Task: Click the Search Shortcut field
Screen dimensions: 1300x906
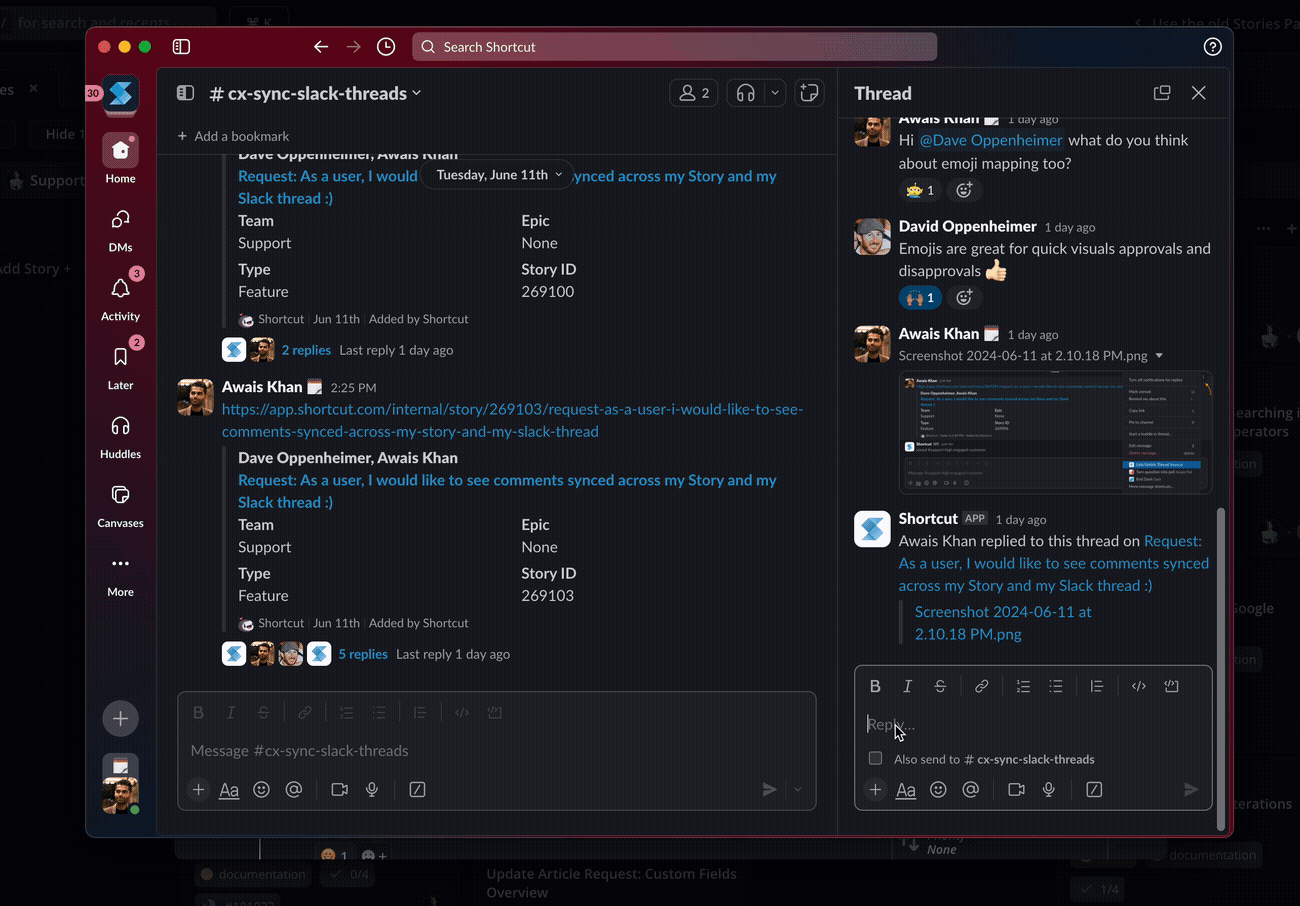Action: click(x=674, y=46)
